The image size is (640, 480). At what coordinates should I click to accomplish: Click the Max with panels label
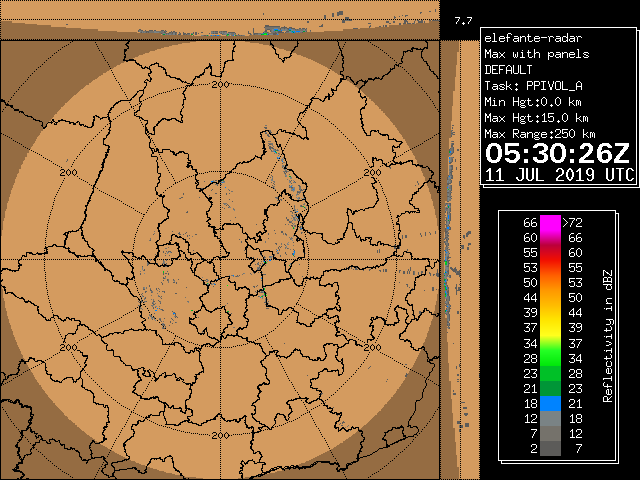[x=536, y=54]
